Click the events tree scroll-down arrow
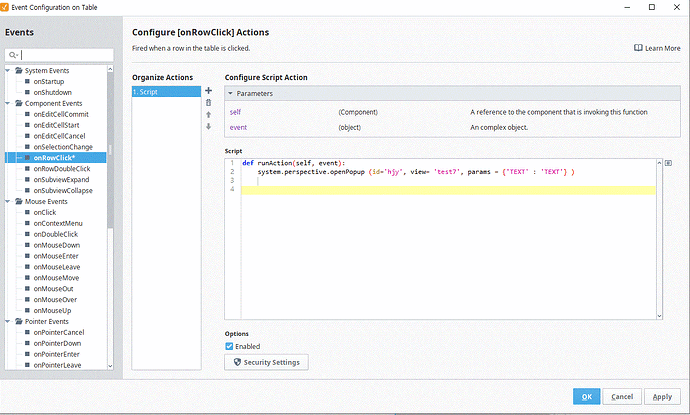This screenshot has width=690, height=415. tap(110, 366)
